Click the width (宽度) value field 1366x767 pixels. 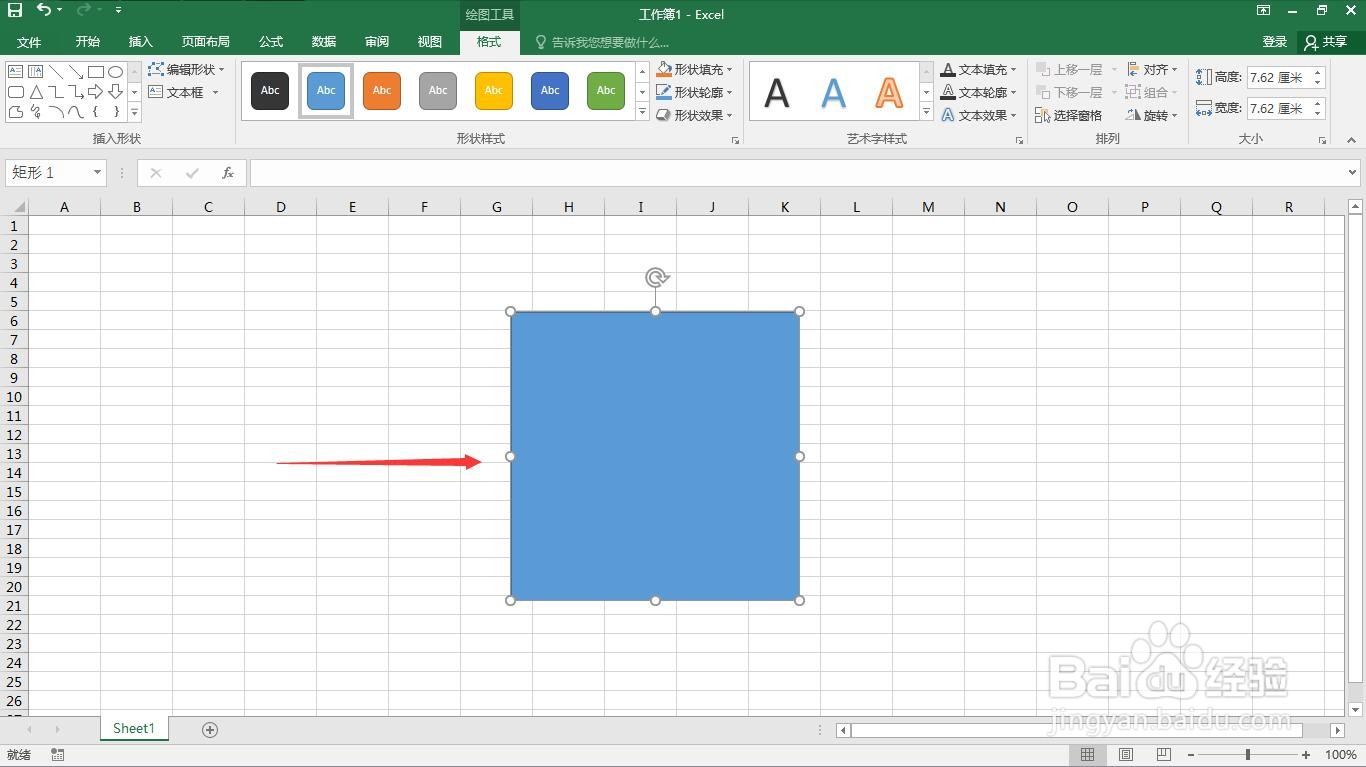tap(1279, 108)
